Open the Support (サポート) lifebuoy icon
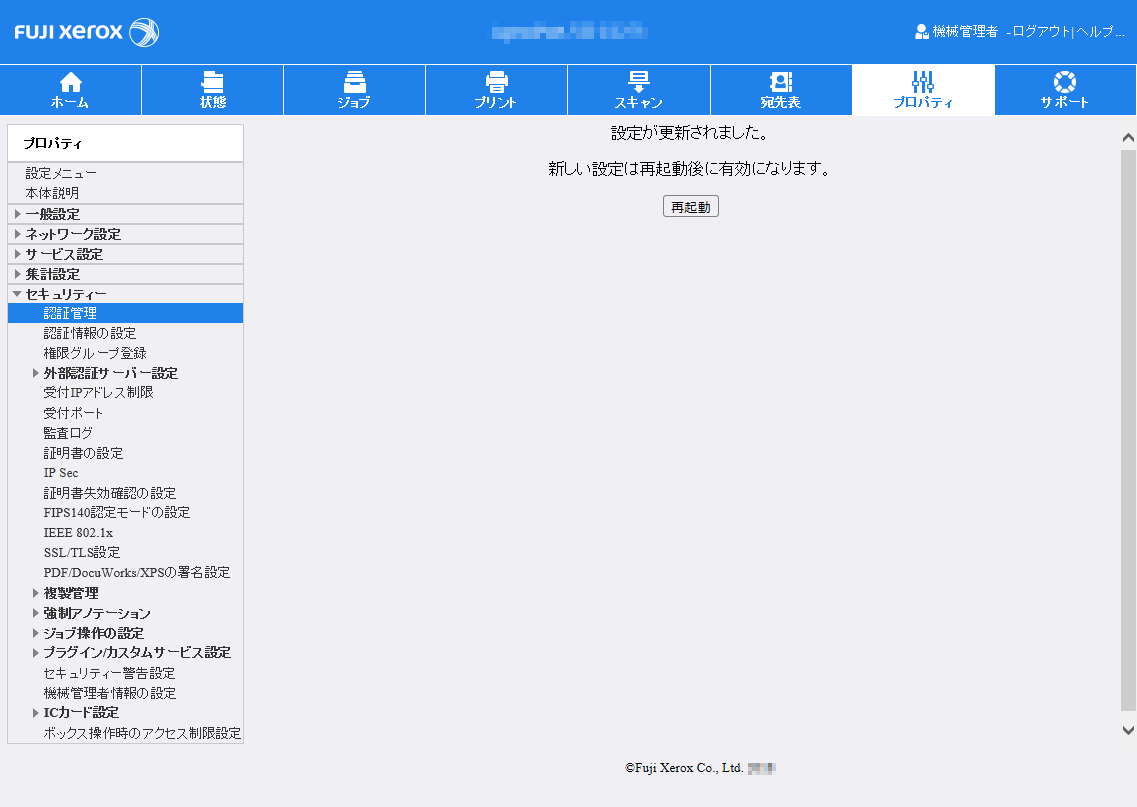Image resolution: width=1137 pixels, height=807 pixels. pos(1064,82)
